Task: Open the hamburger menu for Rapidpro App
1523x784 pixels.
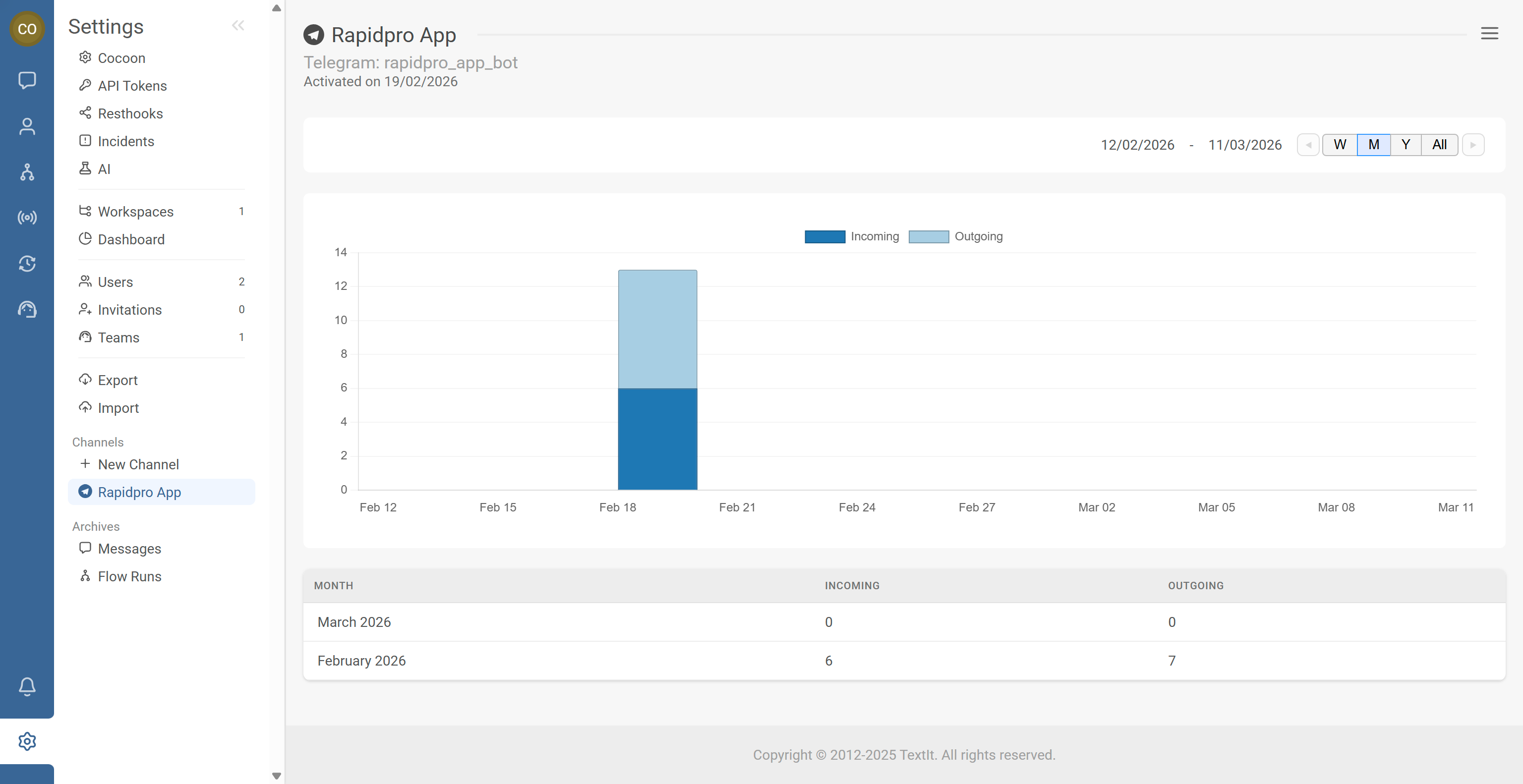Action: pyautogui.click(x=1489, y=34)
